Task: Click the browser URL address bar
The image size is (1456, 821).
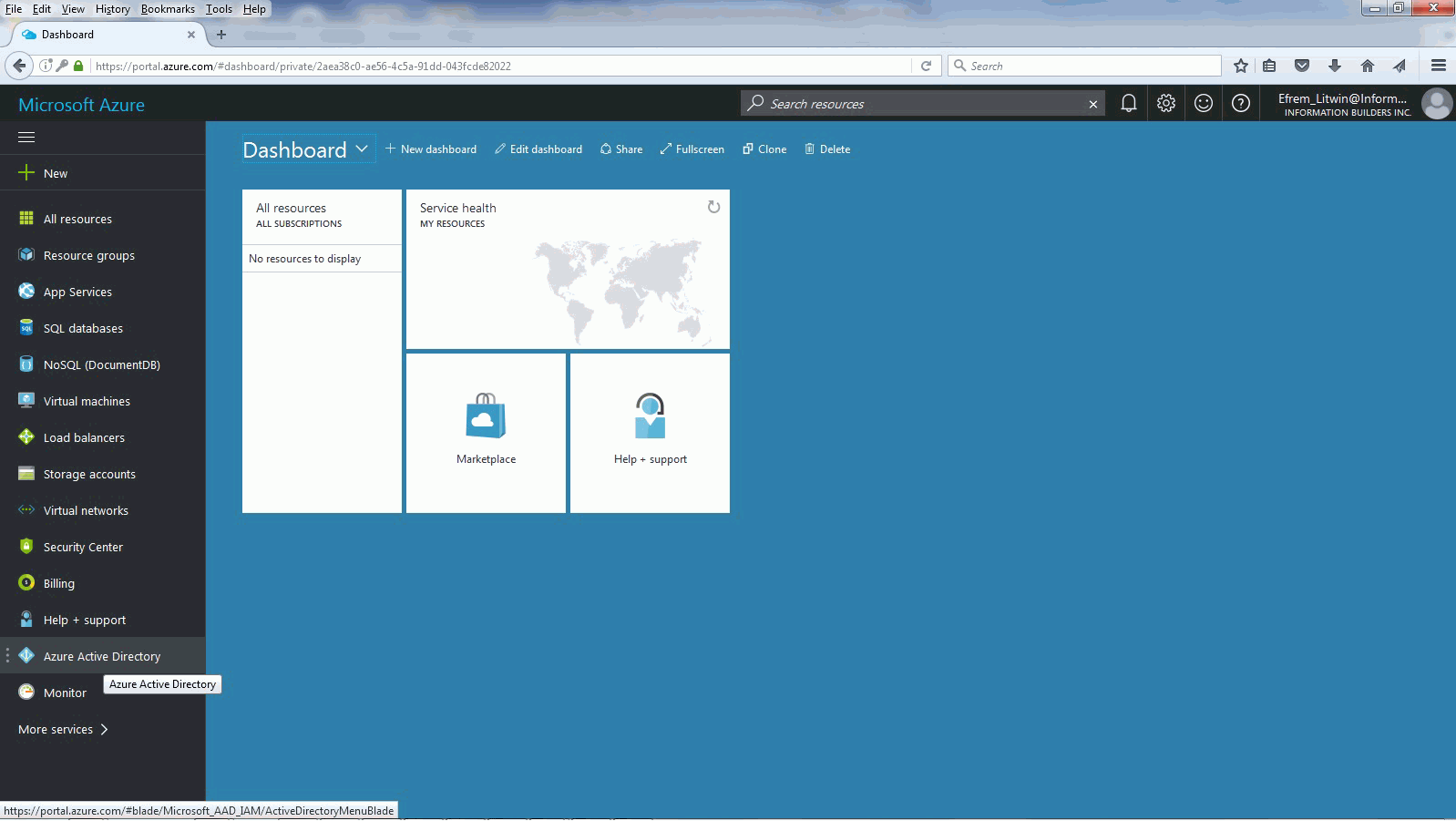Action: pos(501,67)
